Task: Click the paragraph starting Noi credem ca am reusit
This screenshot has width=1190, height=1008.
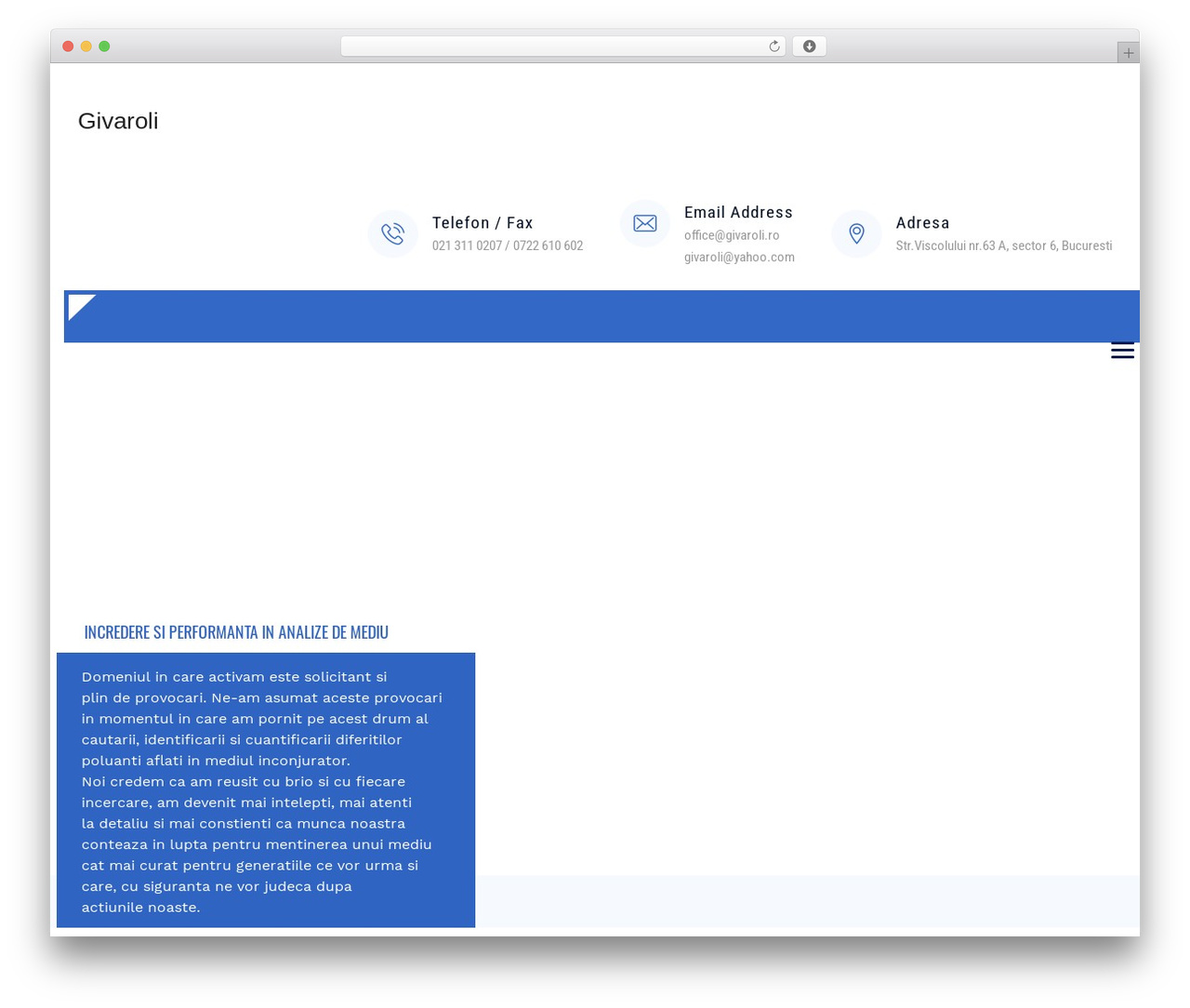Action: click(258, 844)
